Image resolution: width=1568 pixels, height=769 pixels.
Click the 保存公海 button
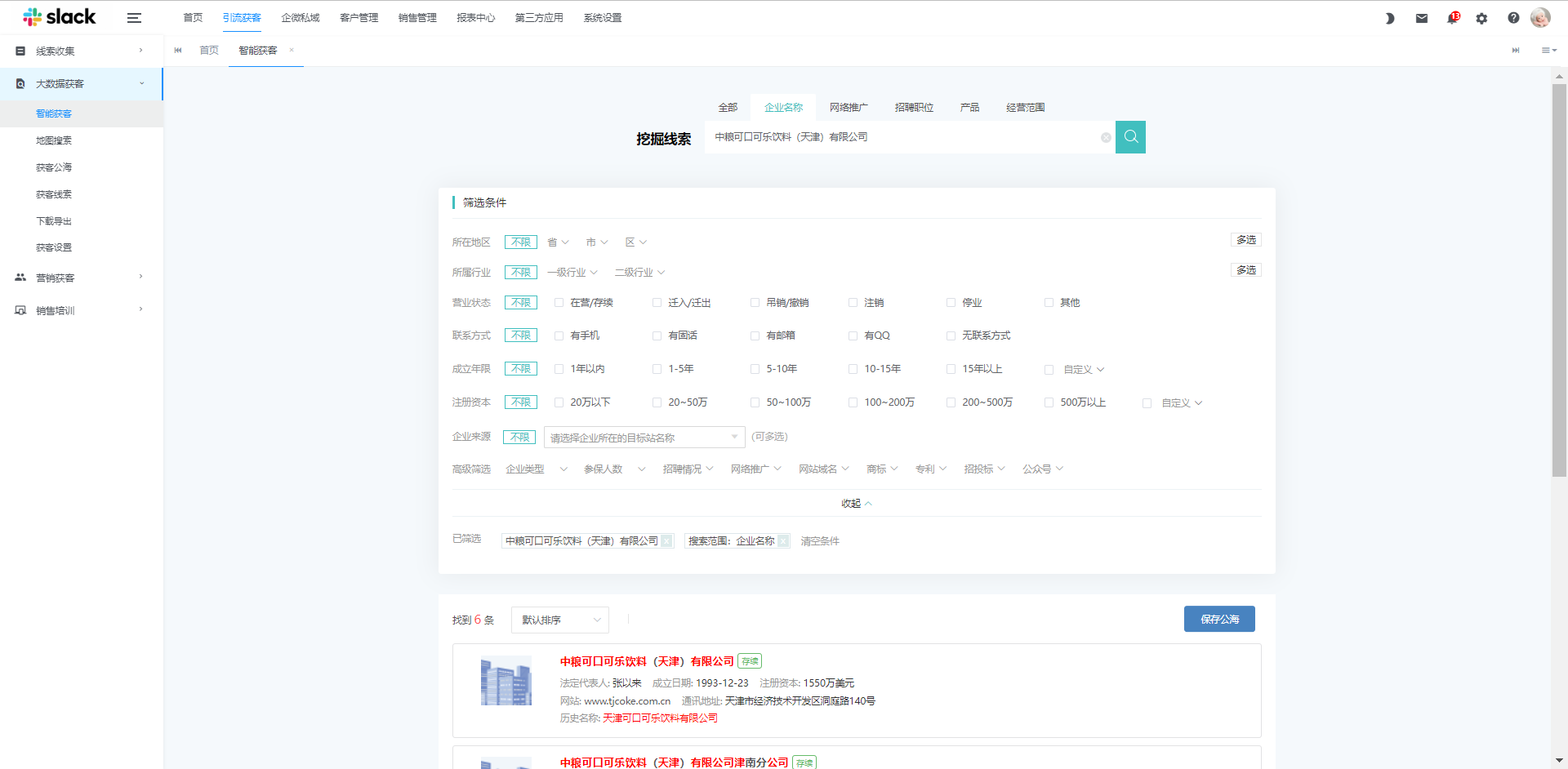(x=1219, y=619)
